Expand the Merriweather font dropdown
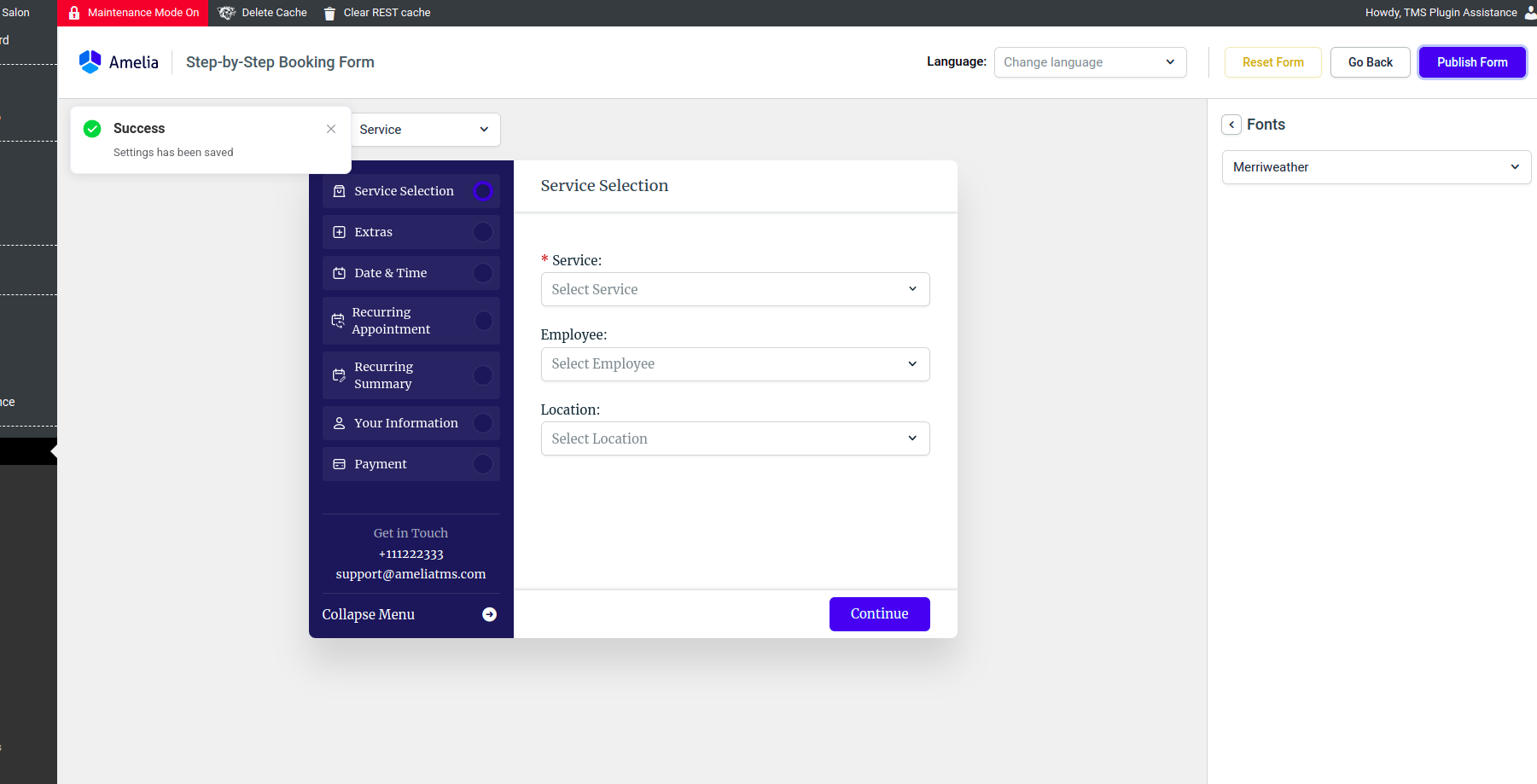The image size is (1537, 784). pos(1376,167)
